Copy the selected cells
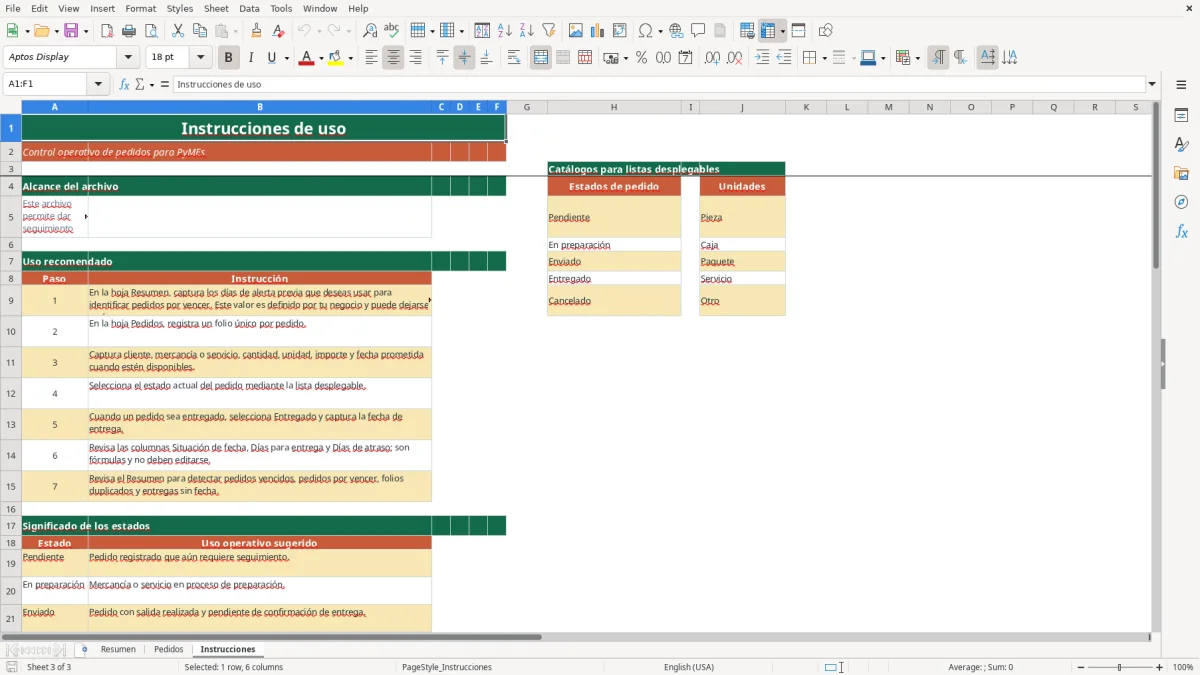This screenshot has width=1200, height=675. tap(199, 31)
